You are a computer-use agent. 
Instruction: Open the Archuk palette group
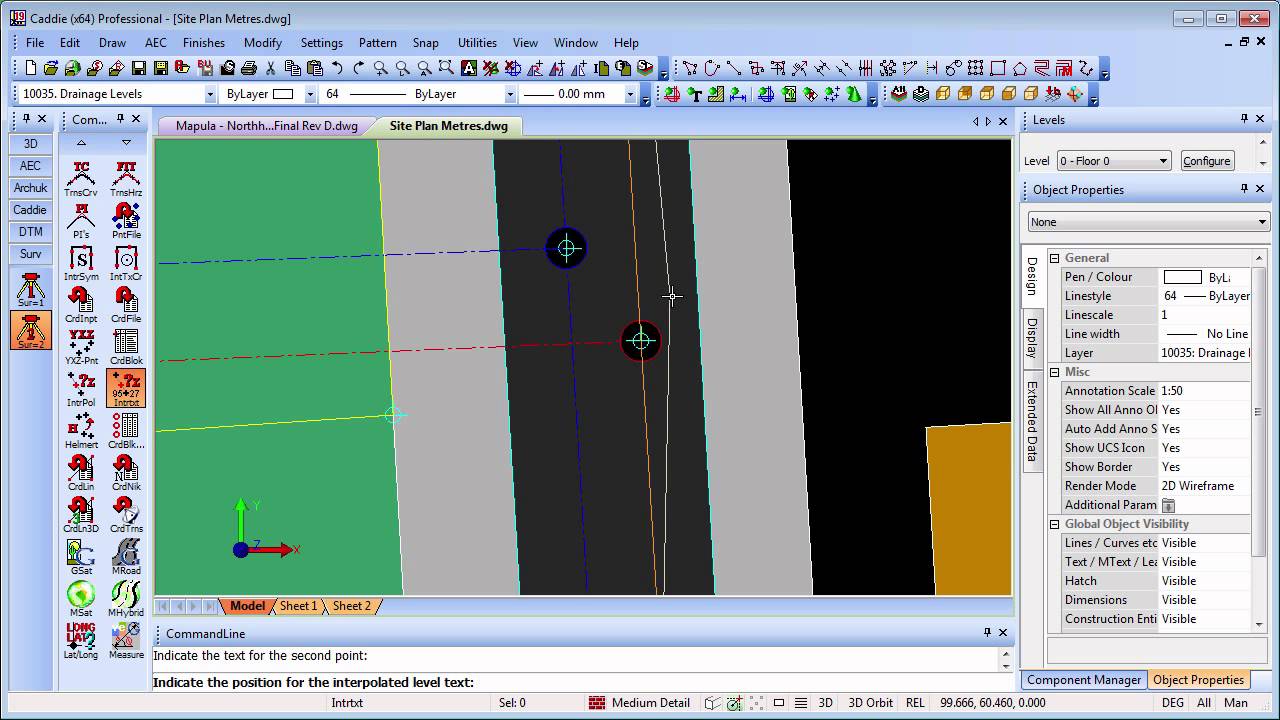(31, 188)
